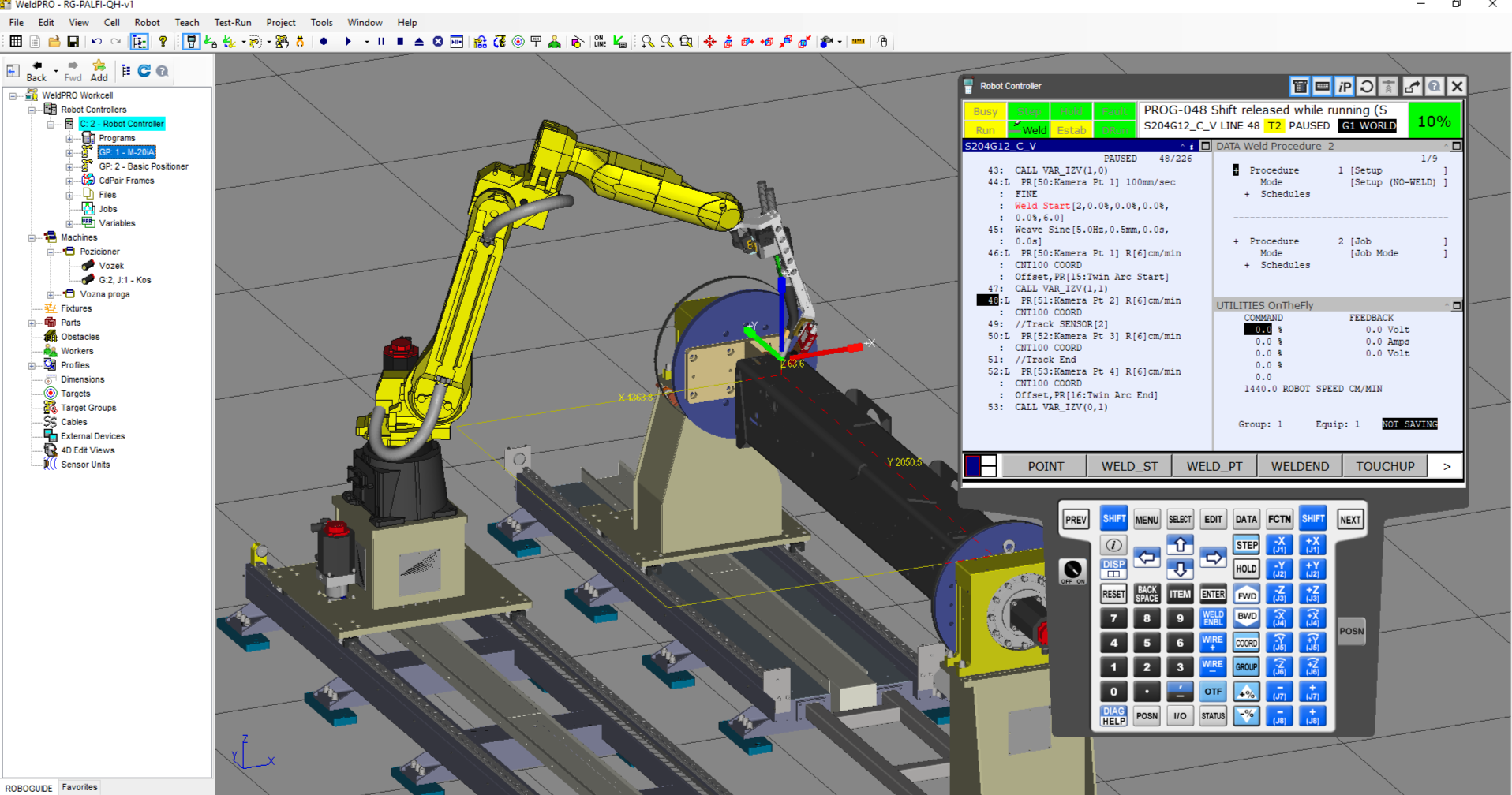Collapse the Machines tree node
This screenshot has width=1512, height=795.
(32, 237)
